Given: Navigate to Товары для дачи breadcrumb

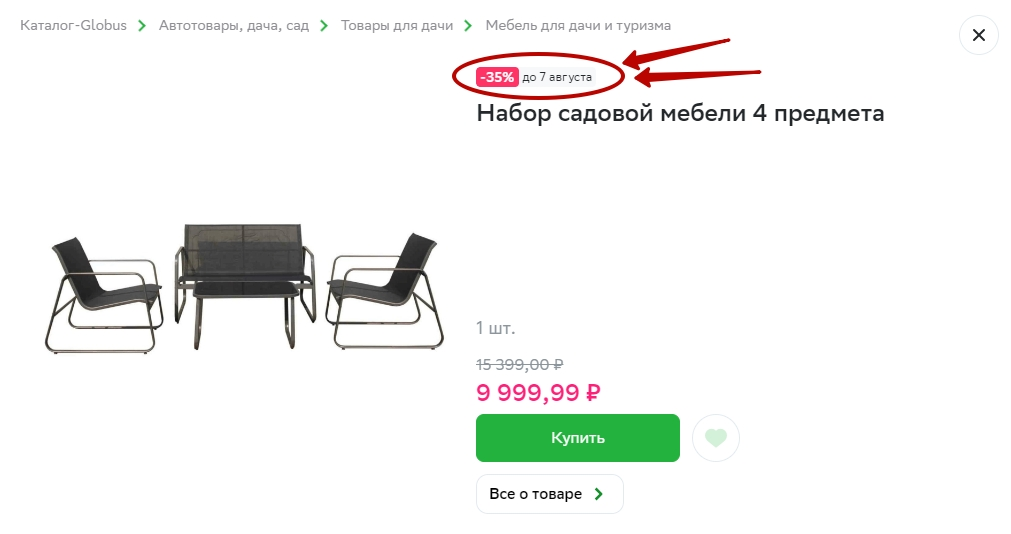Looking at the screenshot, I should click(397, 26).
